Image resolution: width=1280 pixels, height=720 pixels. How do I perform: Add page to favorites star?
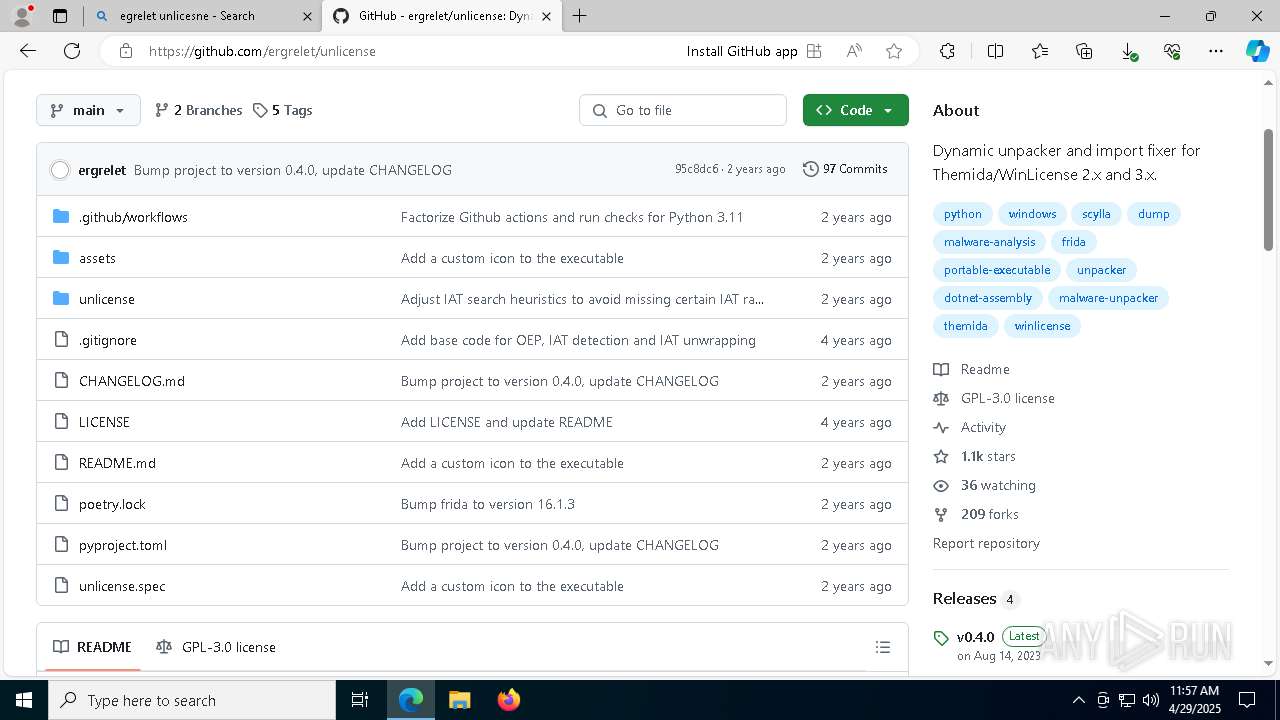click(x=894, y=51)
